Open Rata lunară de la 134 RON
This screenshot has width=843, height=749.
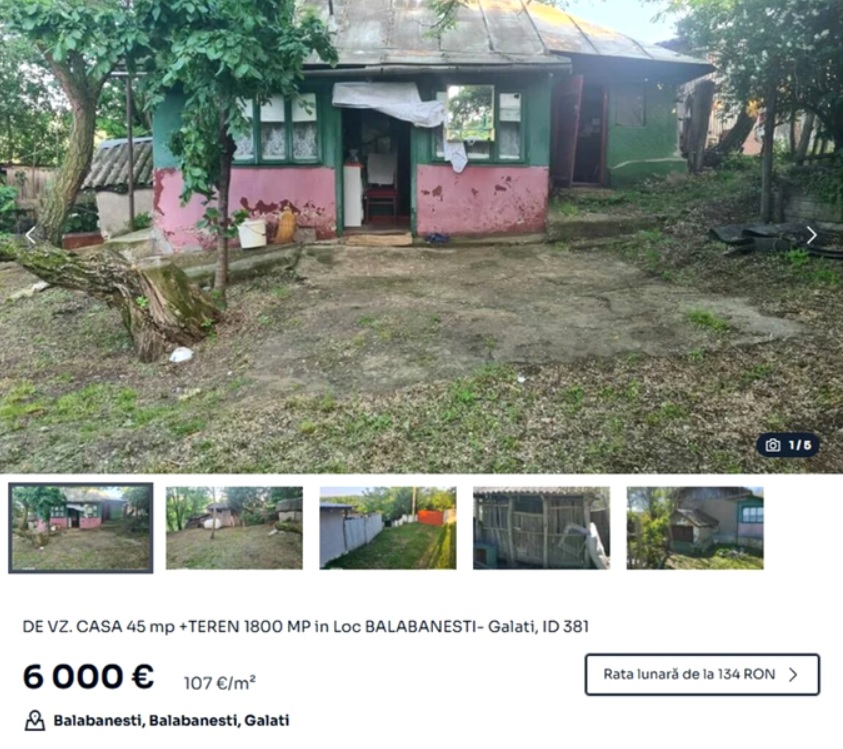702,675
